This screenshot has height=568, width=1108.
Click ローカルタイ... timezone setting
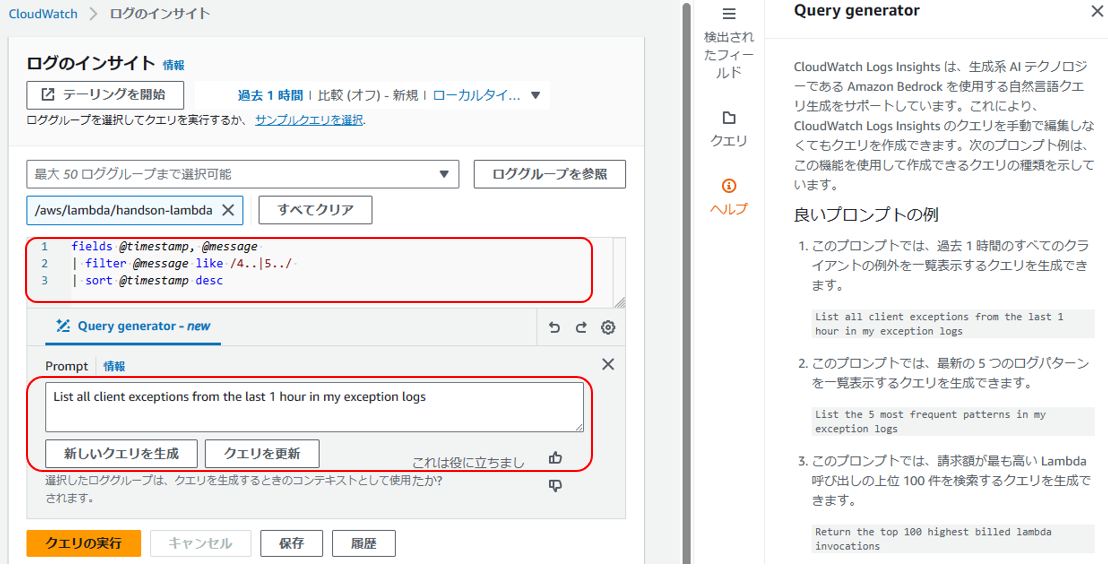pos(476,95)
